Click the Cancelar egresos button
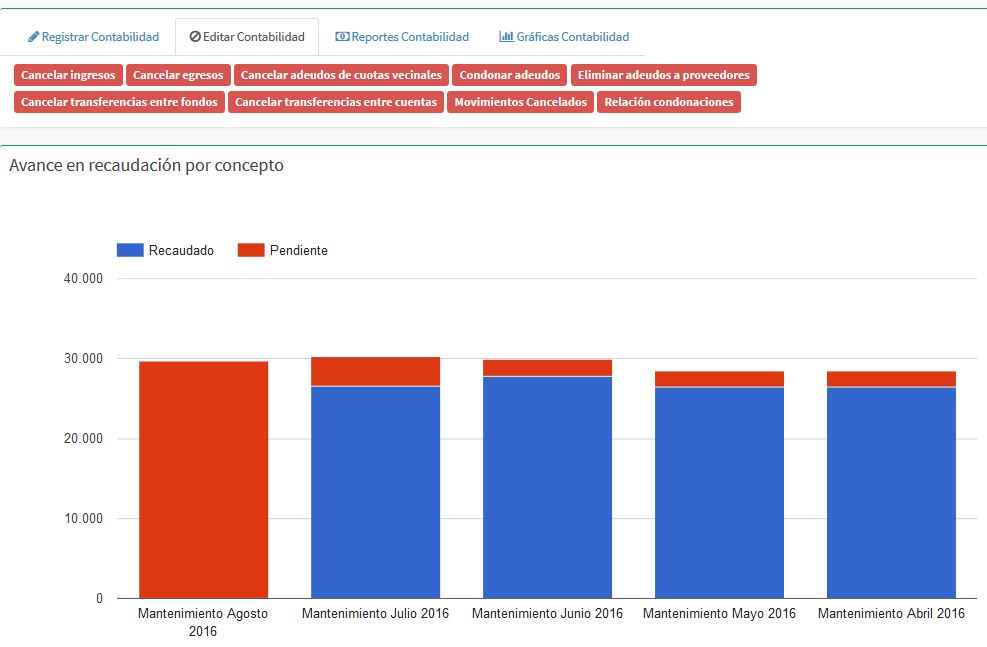Screen dimensions: 987x647 (x=178, y=75)
